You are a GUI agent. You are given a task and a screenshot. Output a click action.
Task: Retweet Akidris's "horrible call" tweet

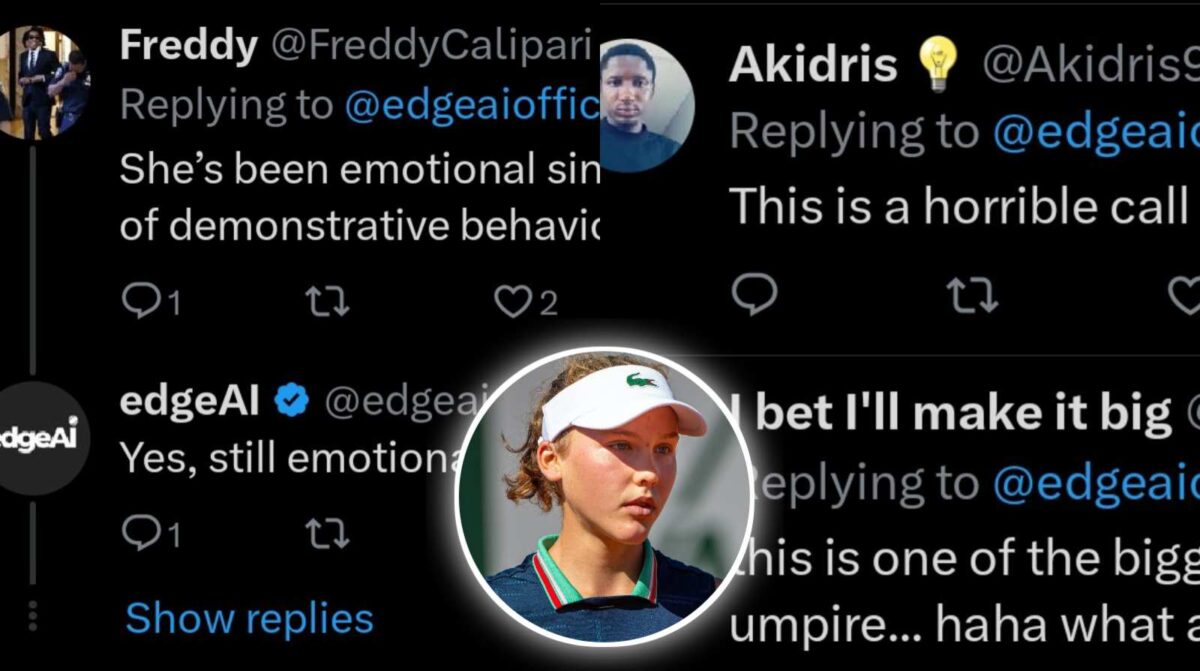click(x=972, y=295)
